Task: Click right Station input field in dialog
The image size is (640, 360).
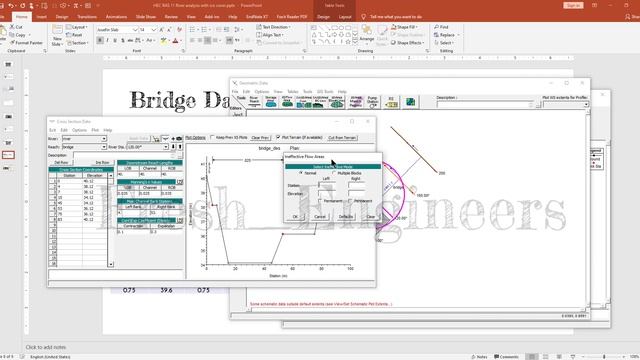Action: (356, 185)
